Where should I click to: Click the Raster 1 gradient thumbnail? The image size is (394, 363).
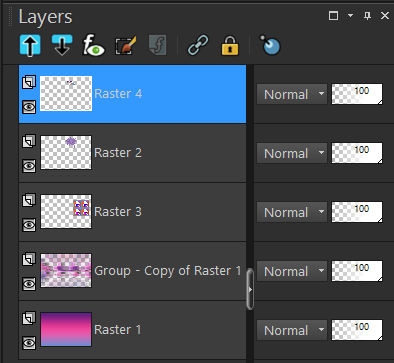pos(66,329)
